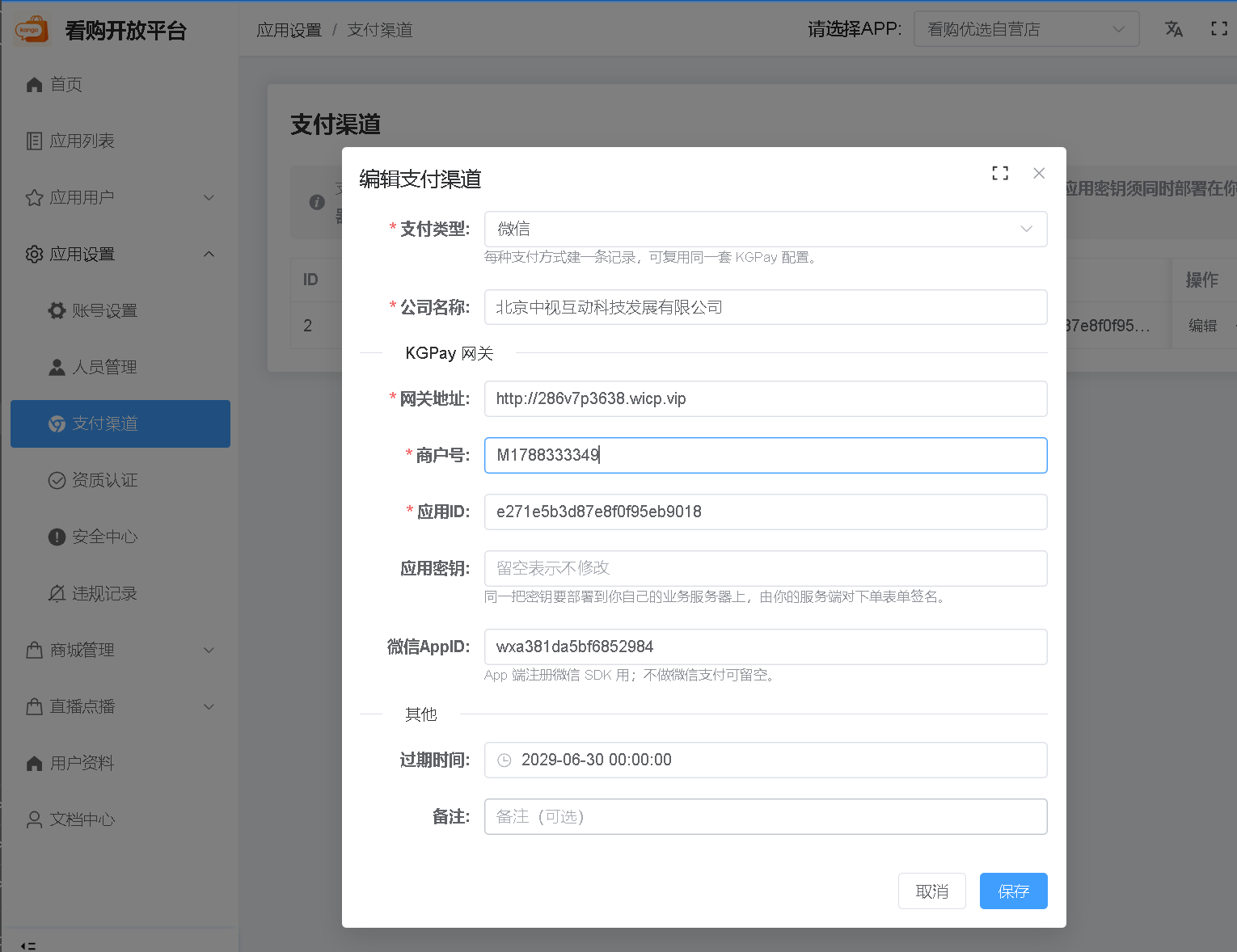The width and height of the screenshot is (1237, 952).
Task: Close the 编辑支付渠道 dialog
Action: pos(1039,173)
